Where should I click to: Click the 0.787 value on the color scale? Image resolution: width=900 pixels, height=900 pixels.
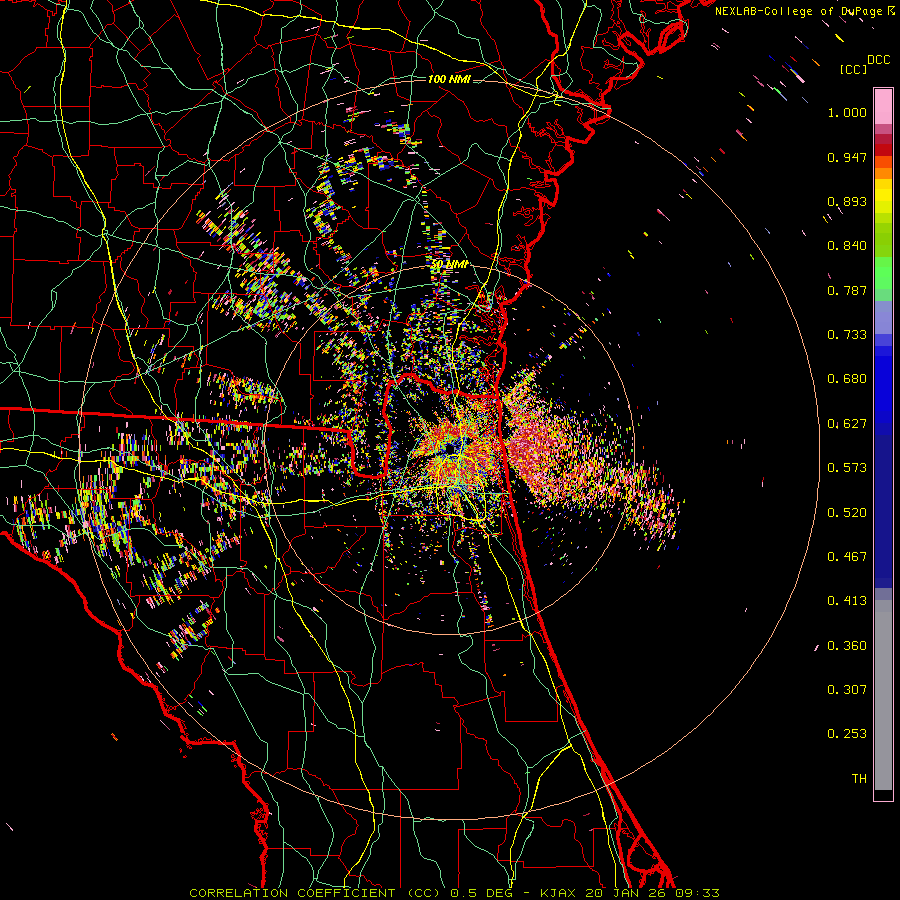point(847,290)
